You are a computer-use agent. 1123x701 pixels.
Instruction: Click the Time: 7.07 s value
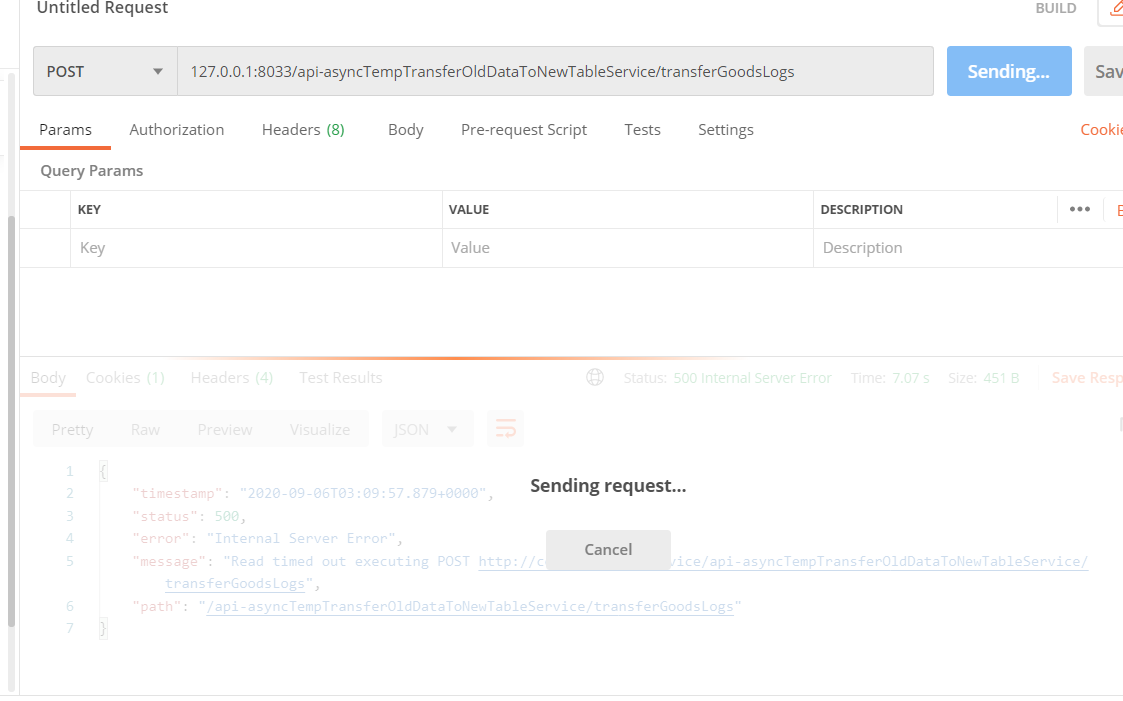click(890, 377)
